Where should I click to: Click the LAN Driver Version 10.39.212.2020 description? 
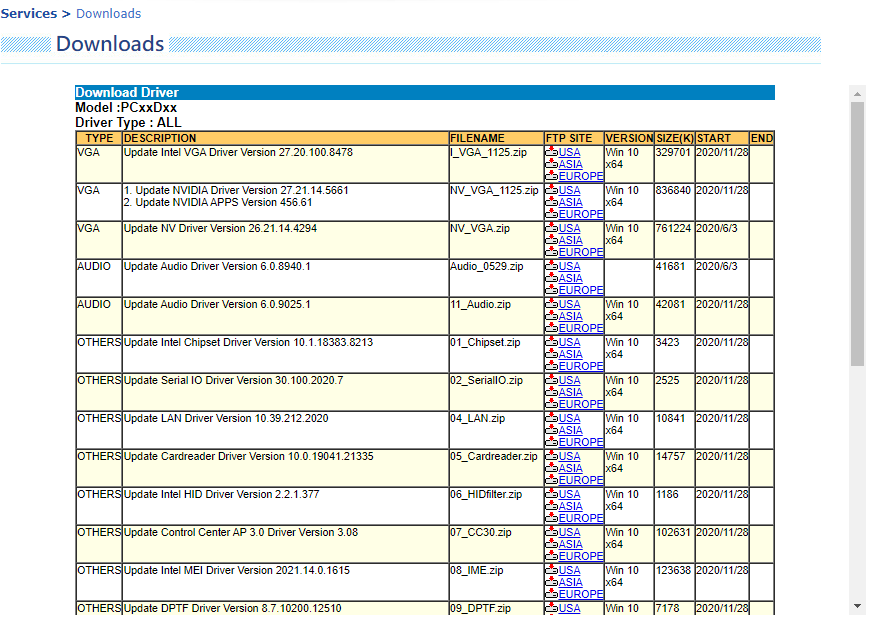(x=226, y=418)
